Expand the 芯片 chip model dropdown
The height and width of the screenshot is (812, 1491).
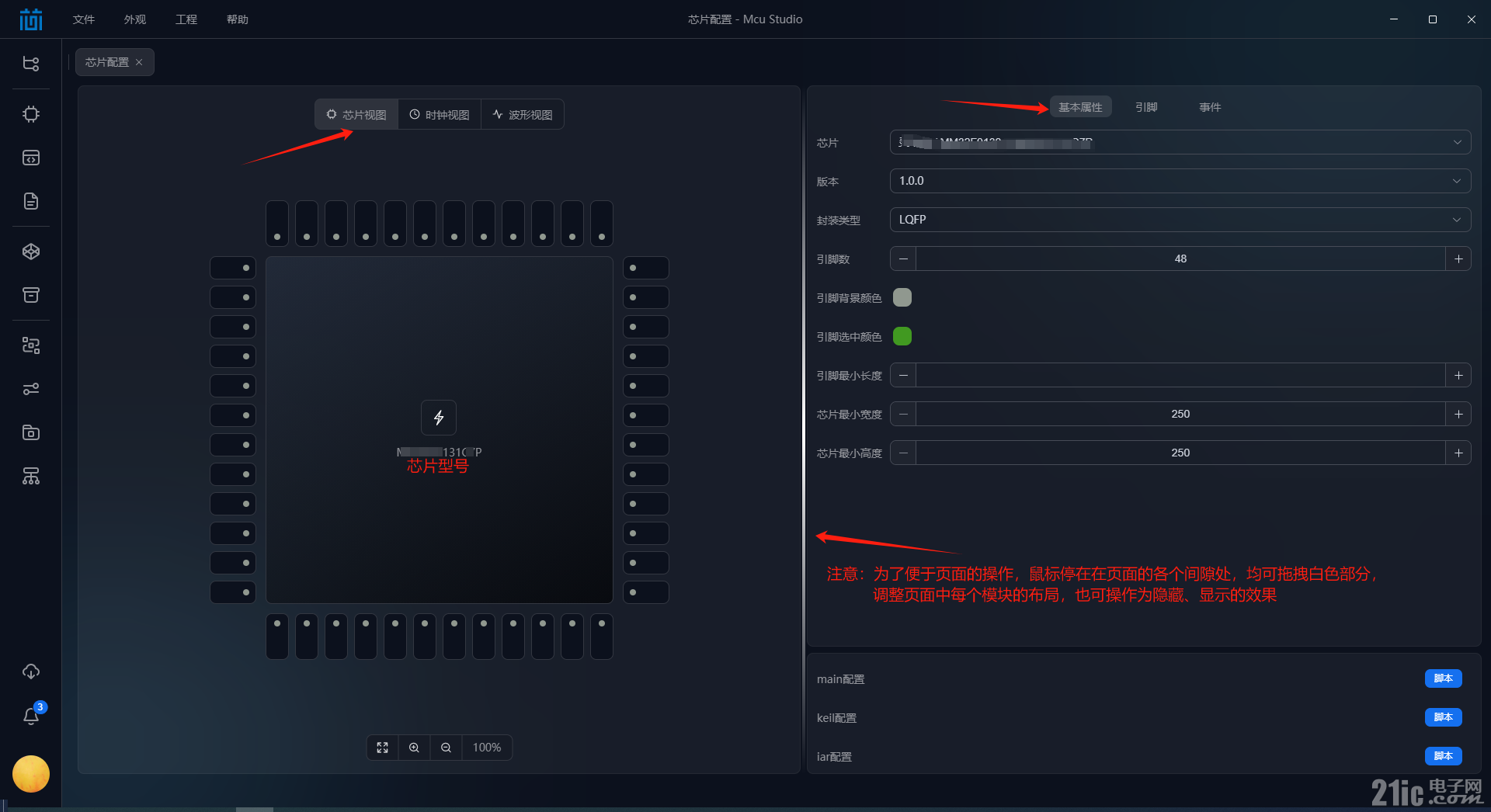[x=1458, y=142]
